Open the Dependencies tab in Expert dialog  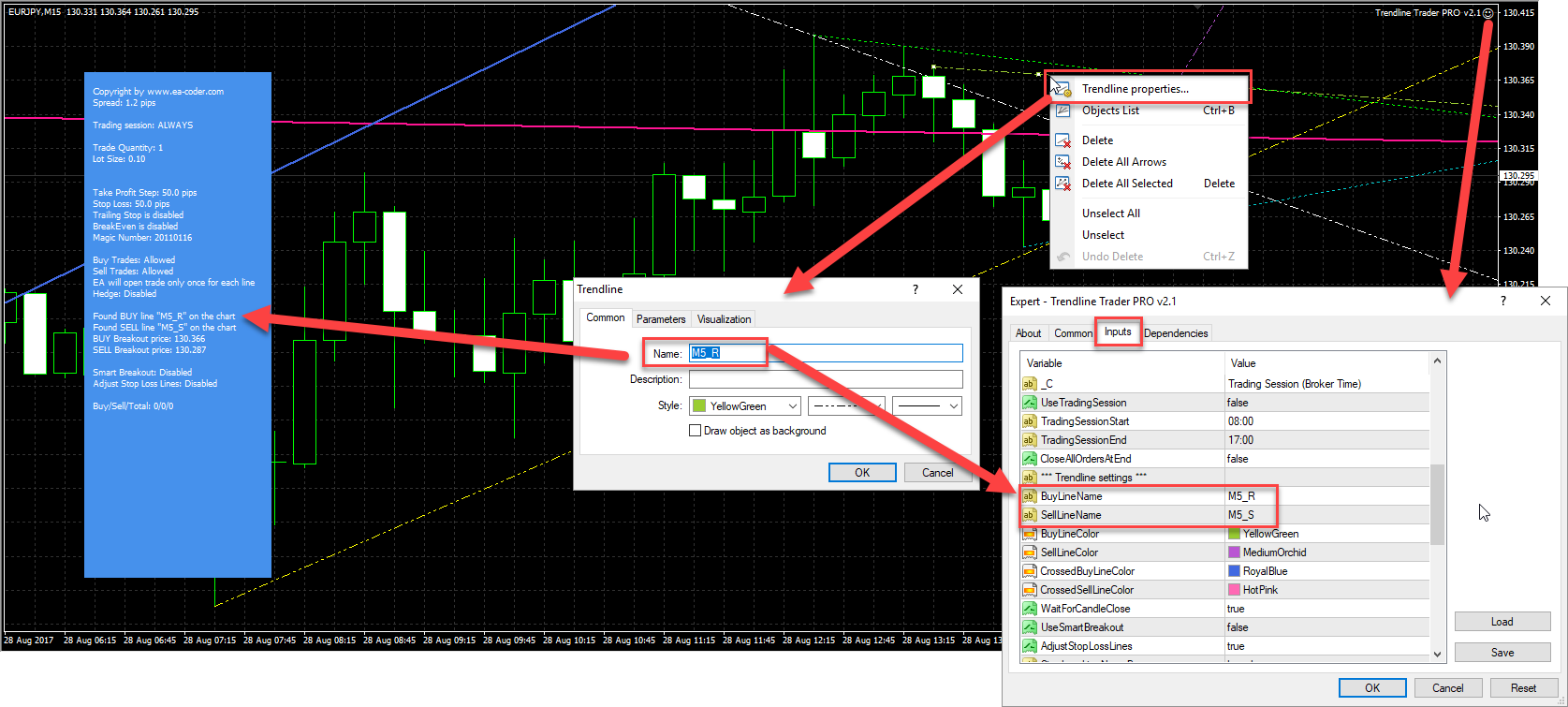[1176, 333]
